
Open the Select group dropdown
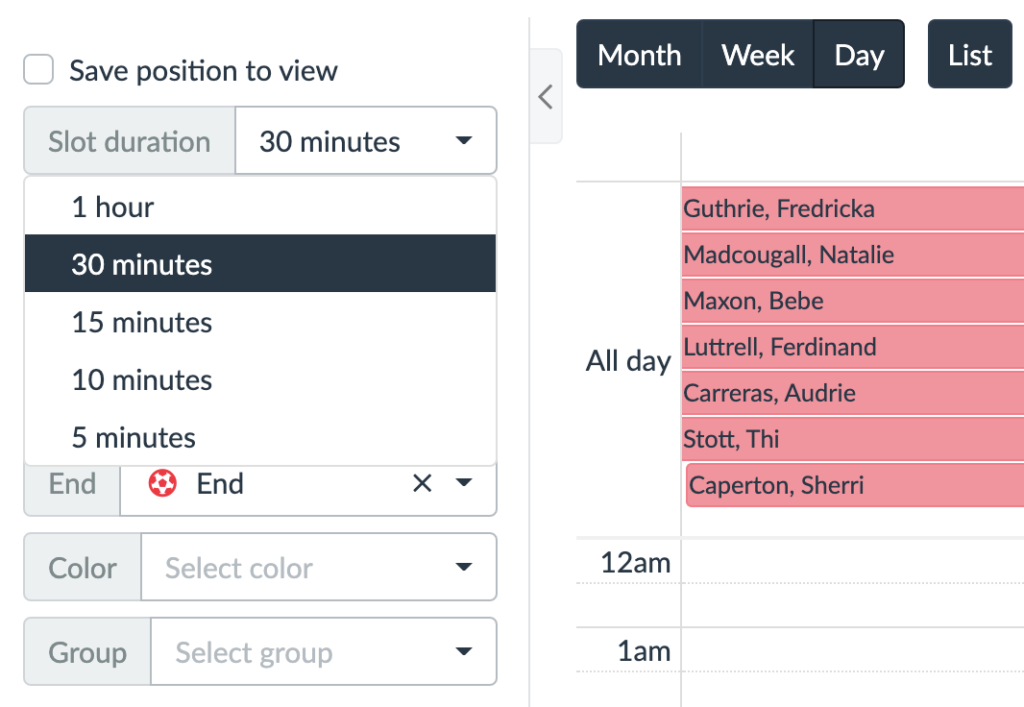323,651
